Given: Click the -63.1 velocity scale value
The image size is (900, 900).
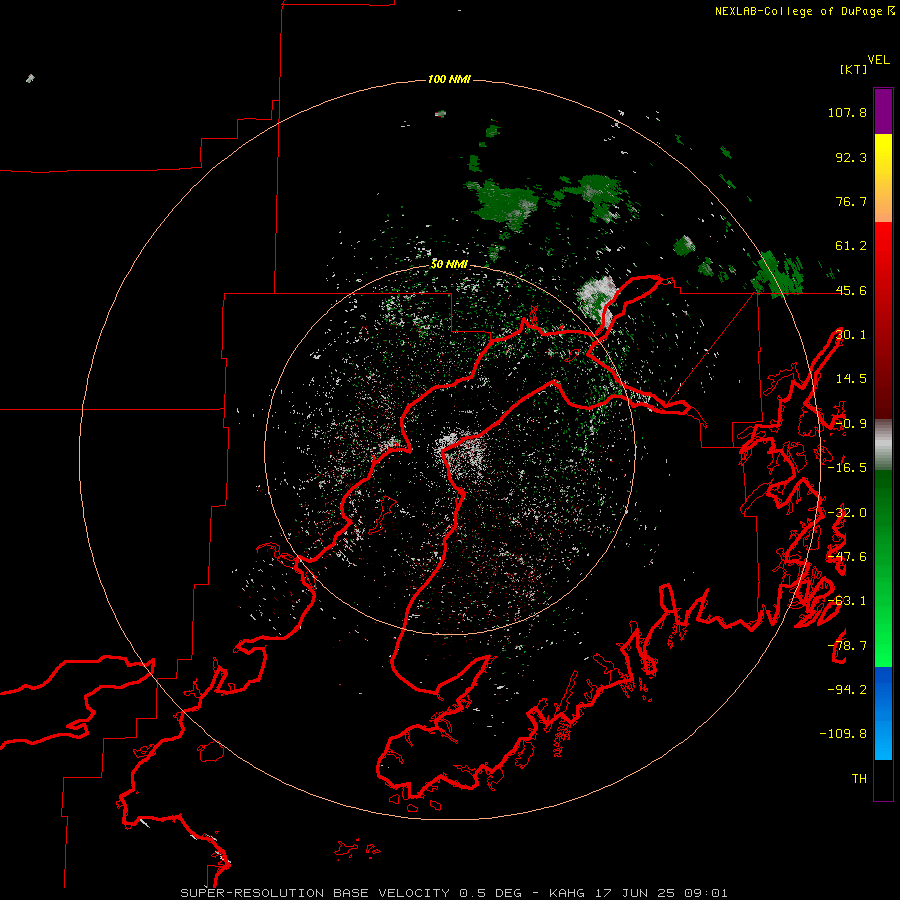Looking at the screenshot, I should (847, 601).
